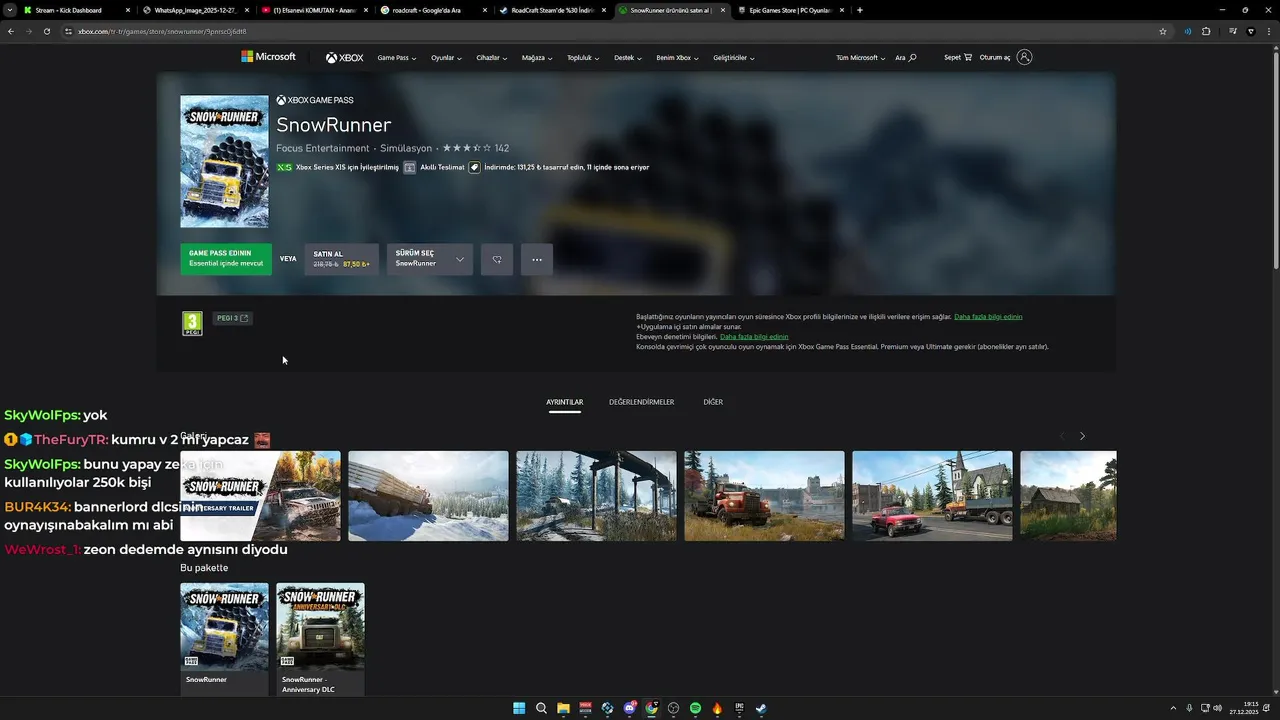Open the Sürüm Seç edition dropdown

tap(430, 259)
